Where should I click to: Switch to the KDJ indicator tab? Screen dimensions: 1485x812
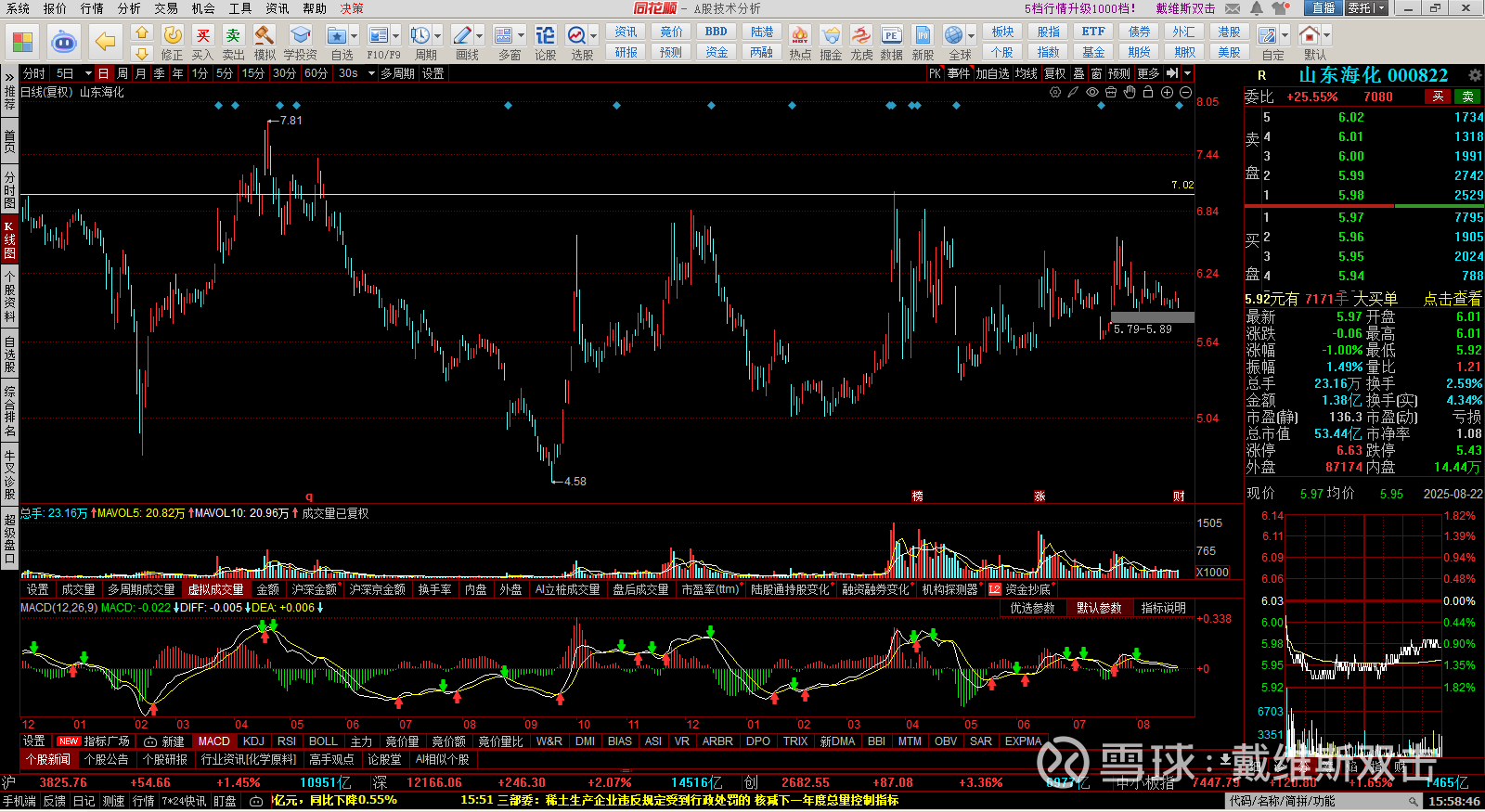[253, 741]
